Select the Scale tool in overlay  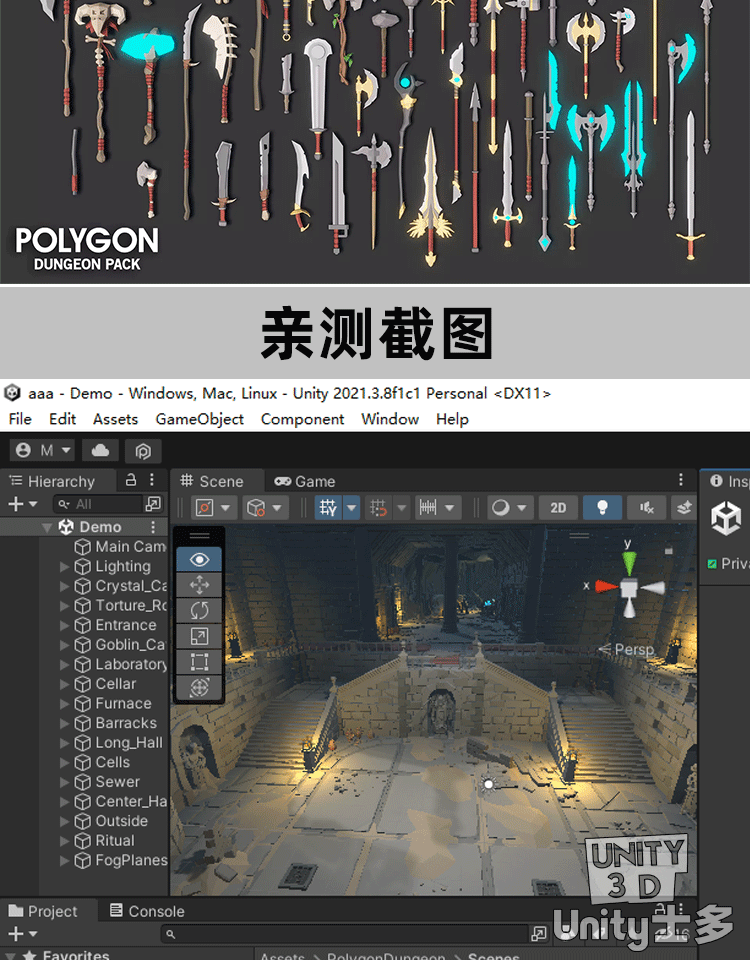coord(199,636)
